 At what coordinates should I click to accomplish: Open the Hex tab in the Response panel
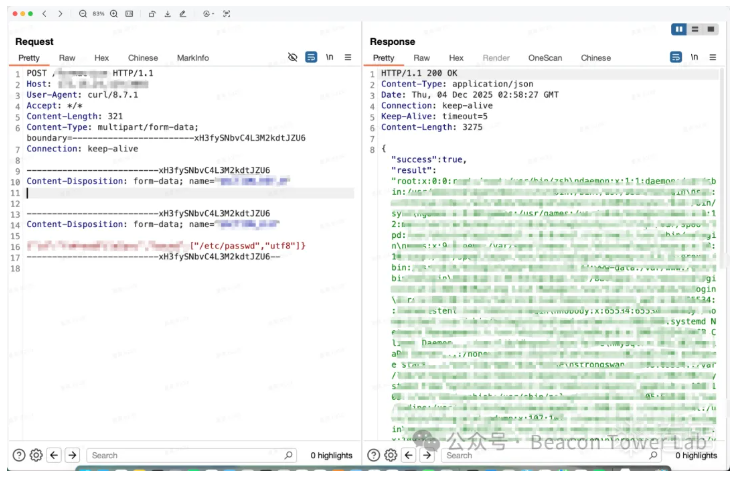[x=456, y=58]
